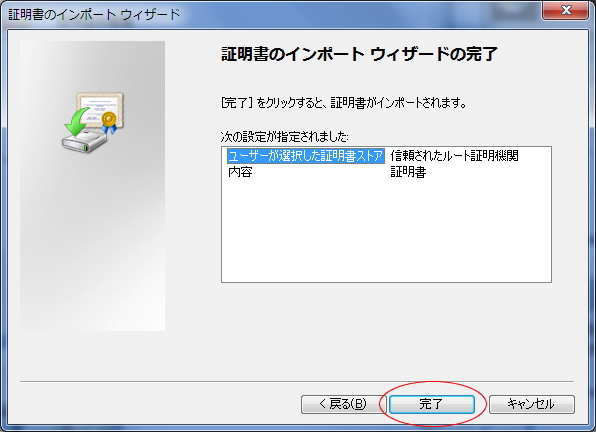The width and height of the screenshot is (596, 432).
Task: Click the キャンセル (Cancel) button
Action: (531, 404)
